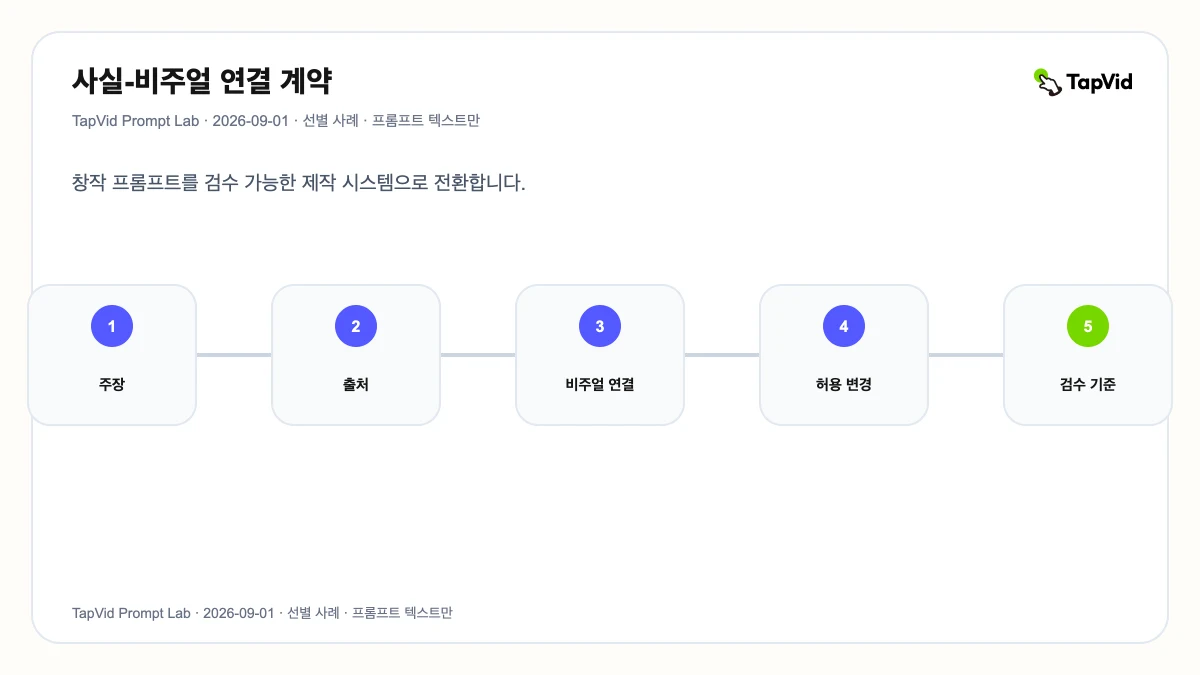
Task: Click the 사실-비주얼 연결 계약 title
Action: (202, 81)
